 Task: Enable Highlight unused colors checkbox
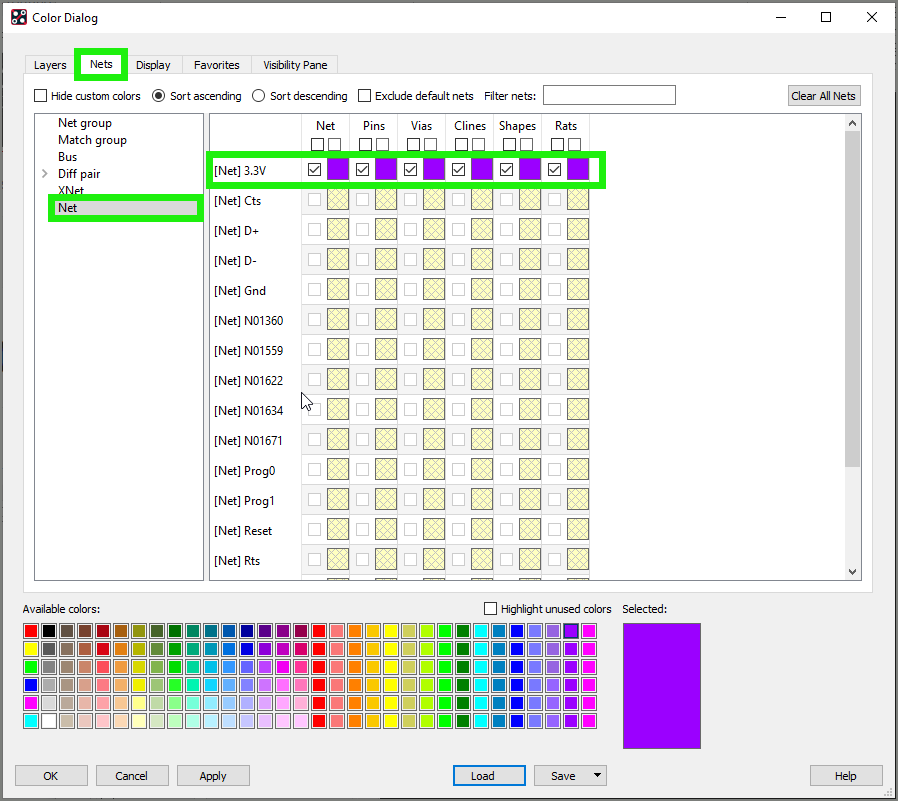click(490, 609)
